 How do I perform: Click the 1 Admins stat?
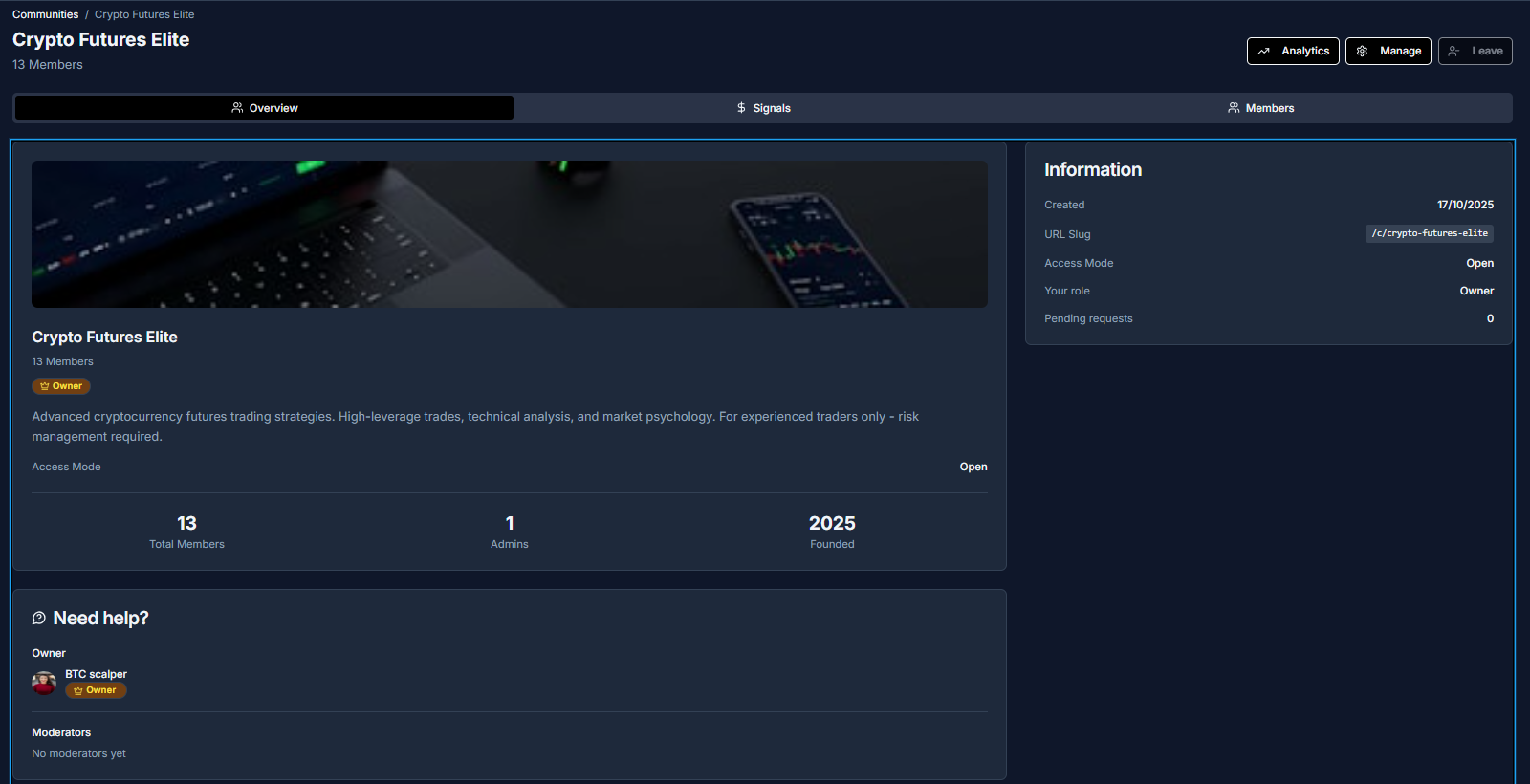(x=510, y=532)
